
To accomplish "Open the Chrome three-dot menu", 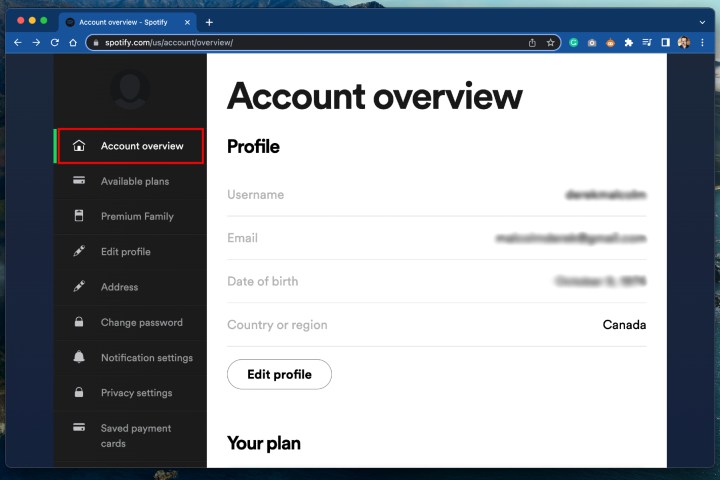I will 703,43.
